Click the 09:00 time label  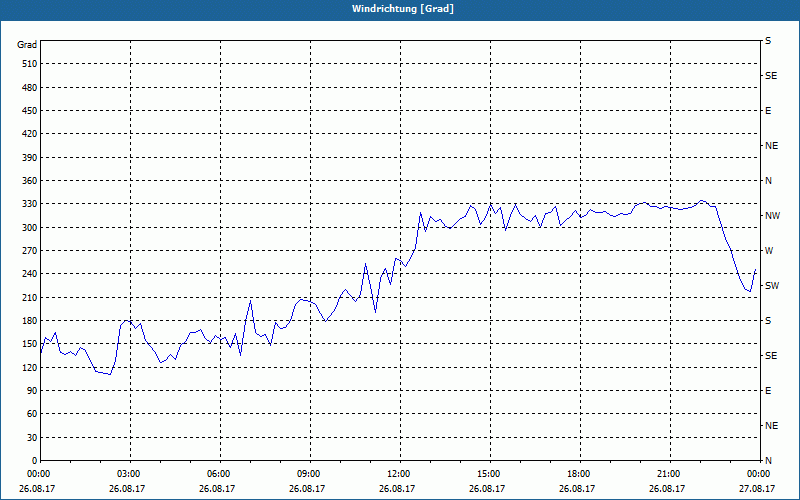pyautogui.click(x=309, y=474)
